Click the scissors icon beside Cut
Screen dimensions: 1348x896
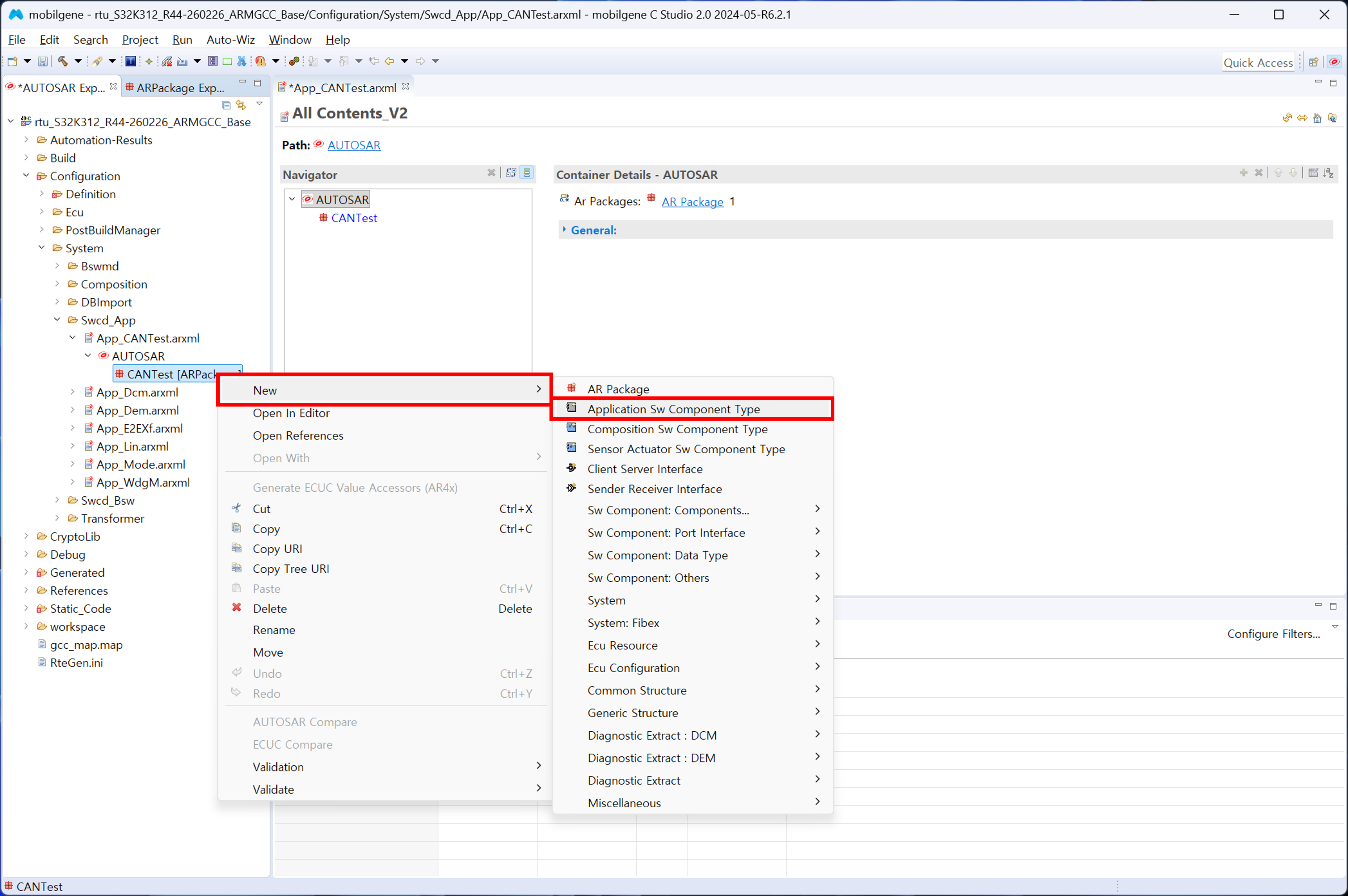point(236,508)
